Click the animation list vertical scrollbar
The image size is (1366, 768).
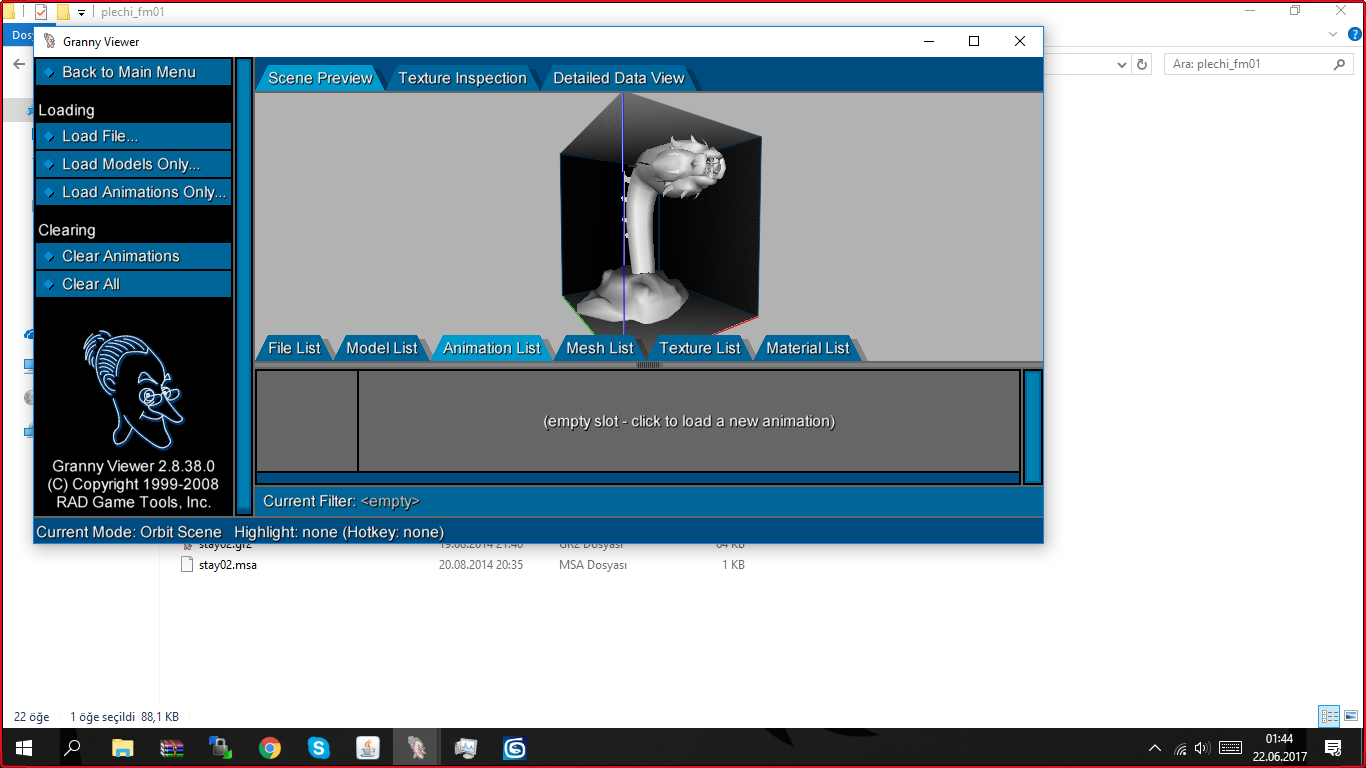[x=1033, y=427]
